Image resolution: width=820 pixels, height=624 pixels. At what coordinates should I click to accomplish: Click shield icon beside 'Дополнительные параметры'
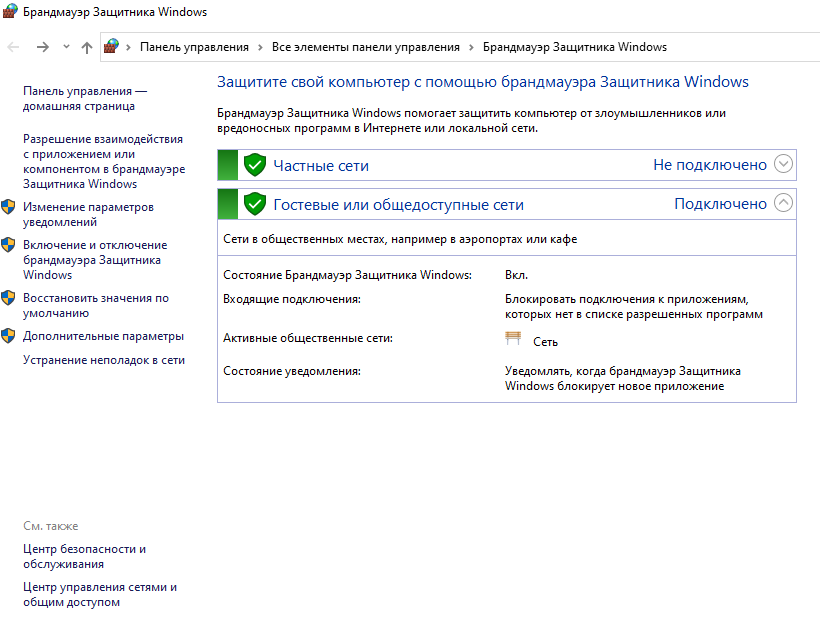tap(8, 335)
